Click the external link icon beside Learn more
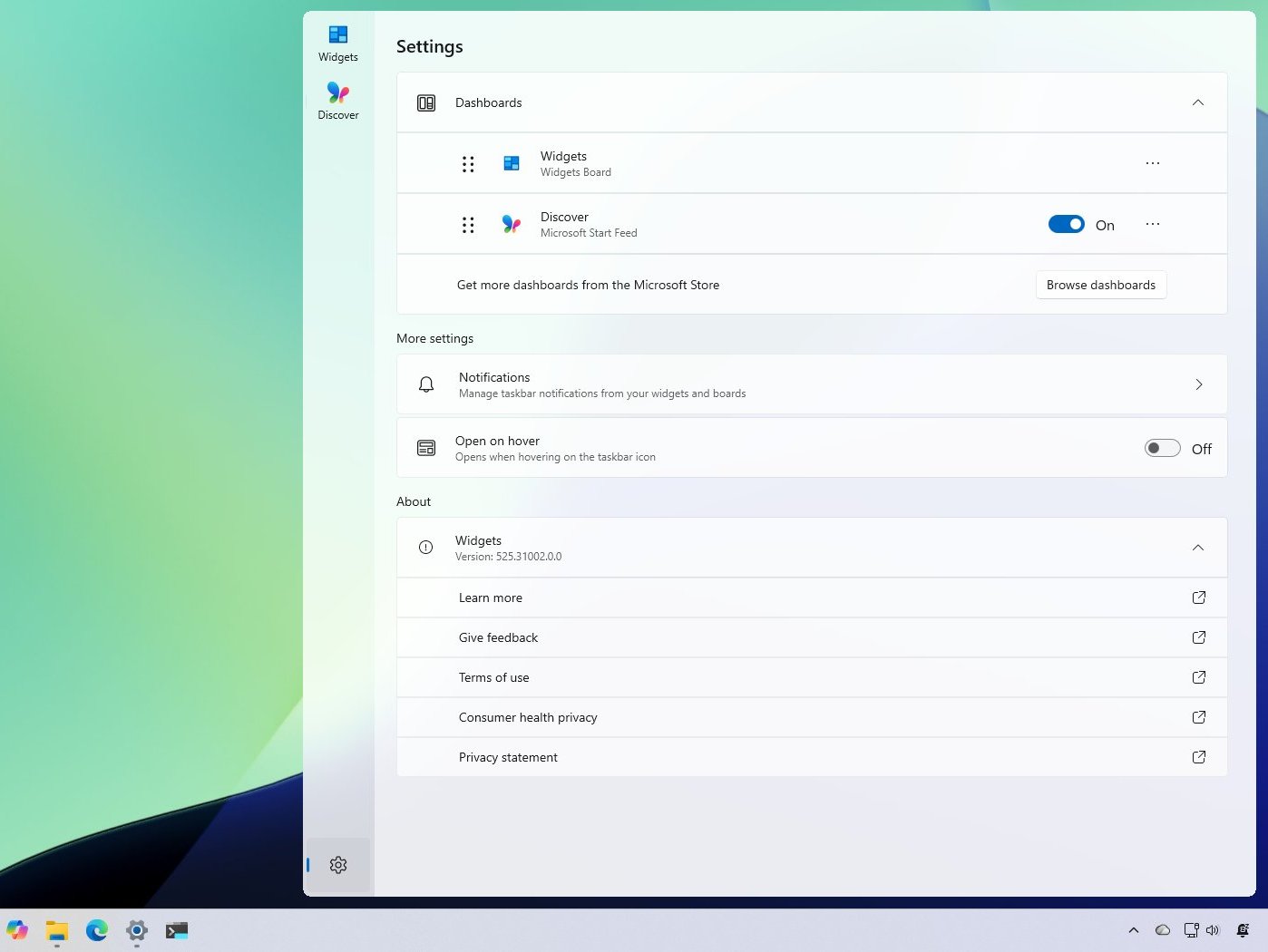The image size is (1268, 952). click(x=1198, y=597)
